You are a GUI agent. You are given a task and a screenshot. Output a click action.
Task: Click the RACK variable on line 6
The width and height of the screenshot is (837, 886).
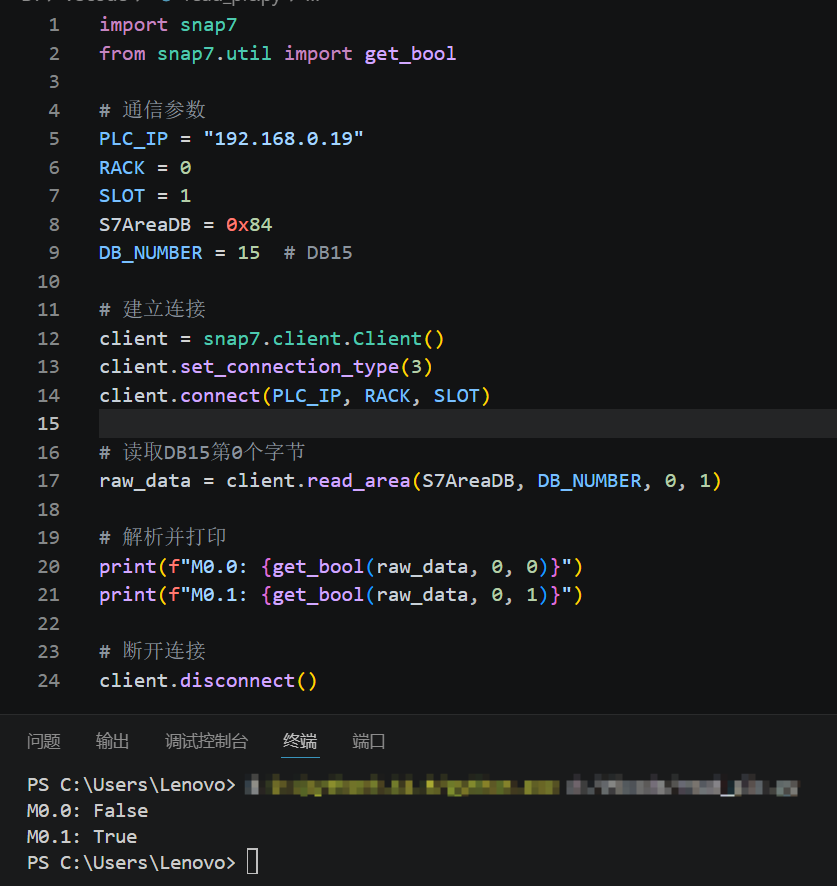click(122, 168)
